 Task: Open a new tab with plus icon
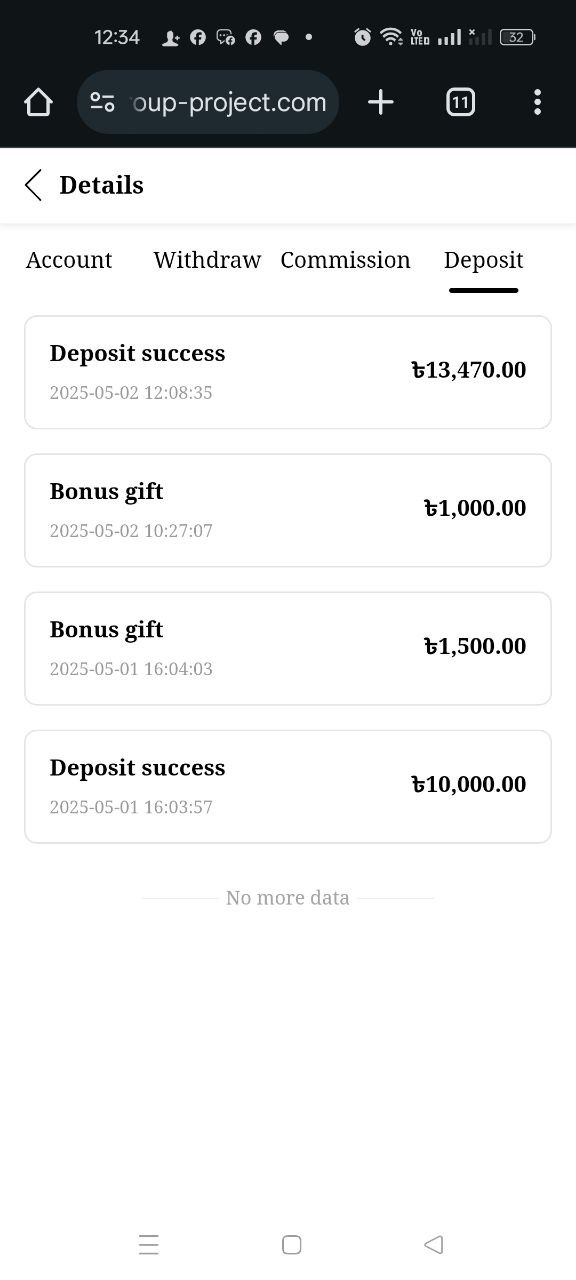380,102
